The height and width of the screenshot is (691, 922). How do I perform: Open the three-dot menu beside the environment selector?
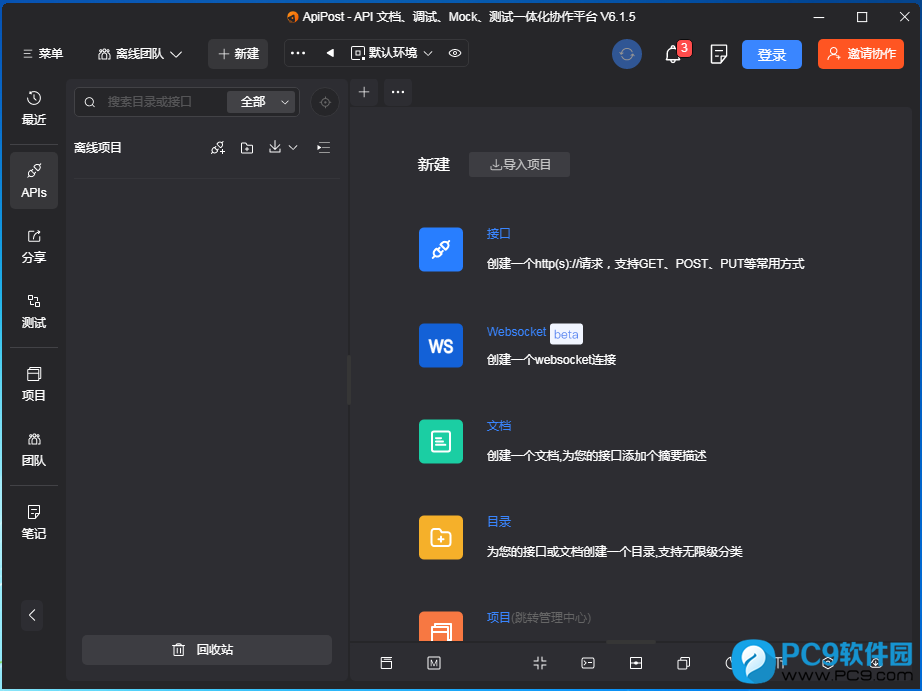click(298, 53)
